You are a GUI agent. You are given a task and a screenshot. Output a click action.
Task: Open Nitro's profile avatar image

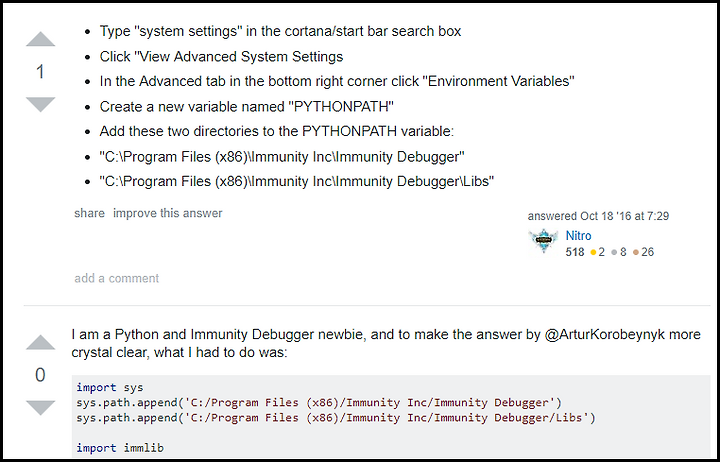544,241
